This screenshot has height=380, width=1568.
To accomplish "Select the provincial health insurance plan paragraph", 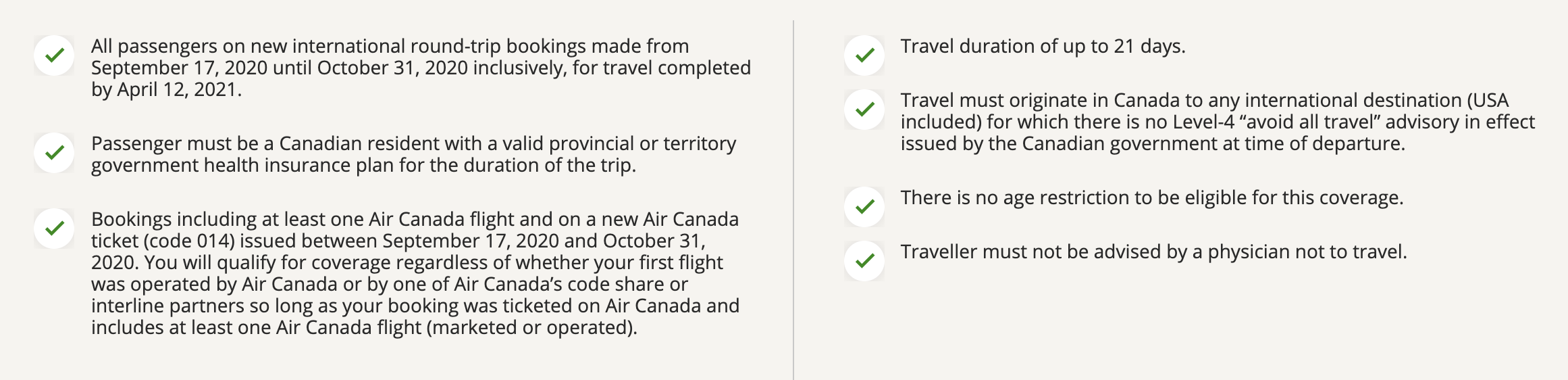I will (413, 154).
